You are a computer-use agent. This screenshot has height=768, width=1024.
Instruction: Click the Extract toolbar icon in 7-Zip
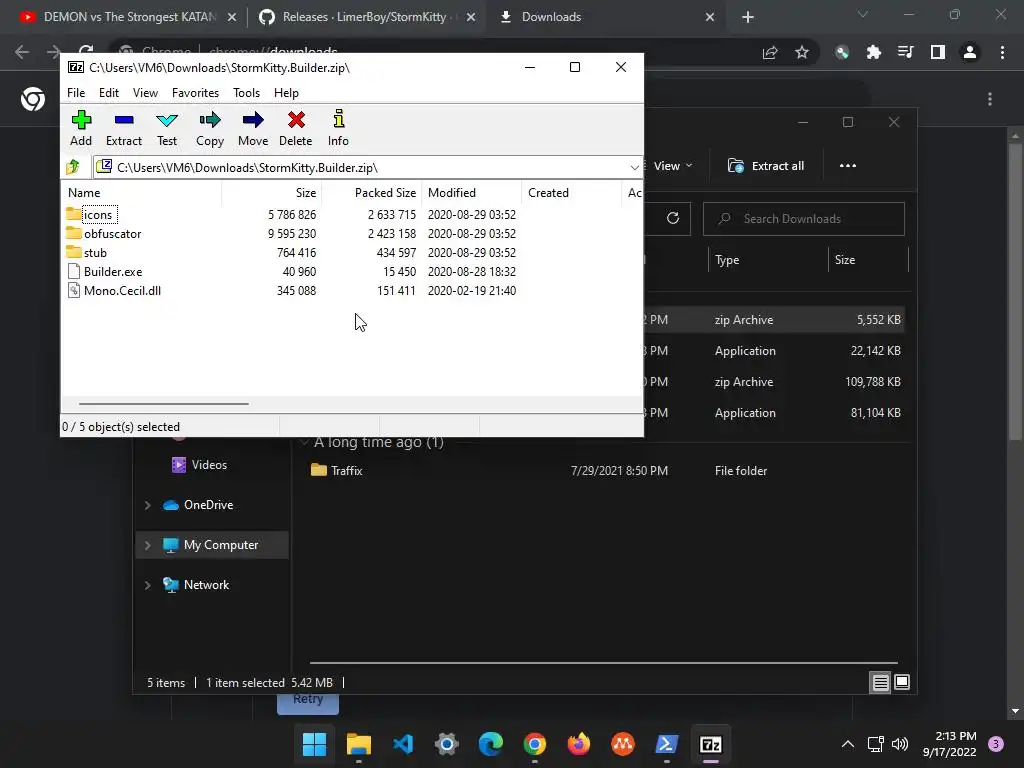click(x=123, y=129)
